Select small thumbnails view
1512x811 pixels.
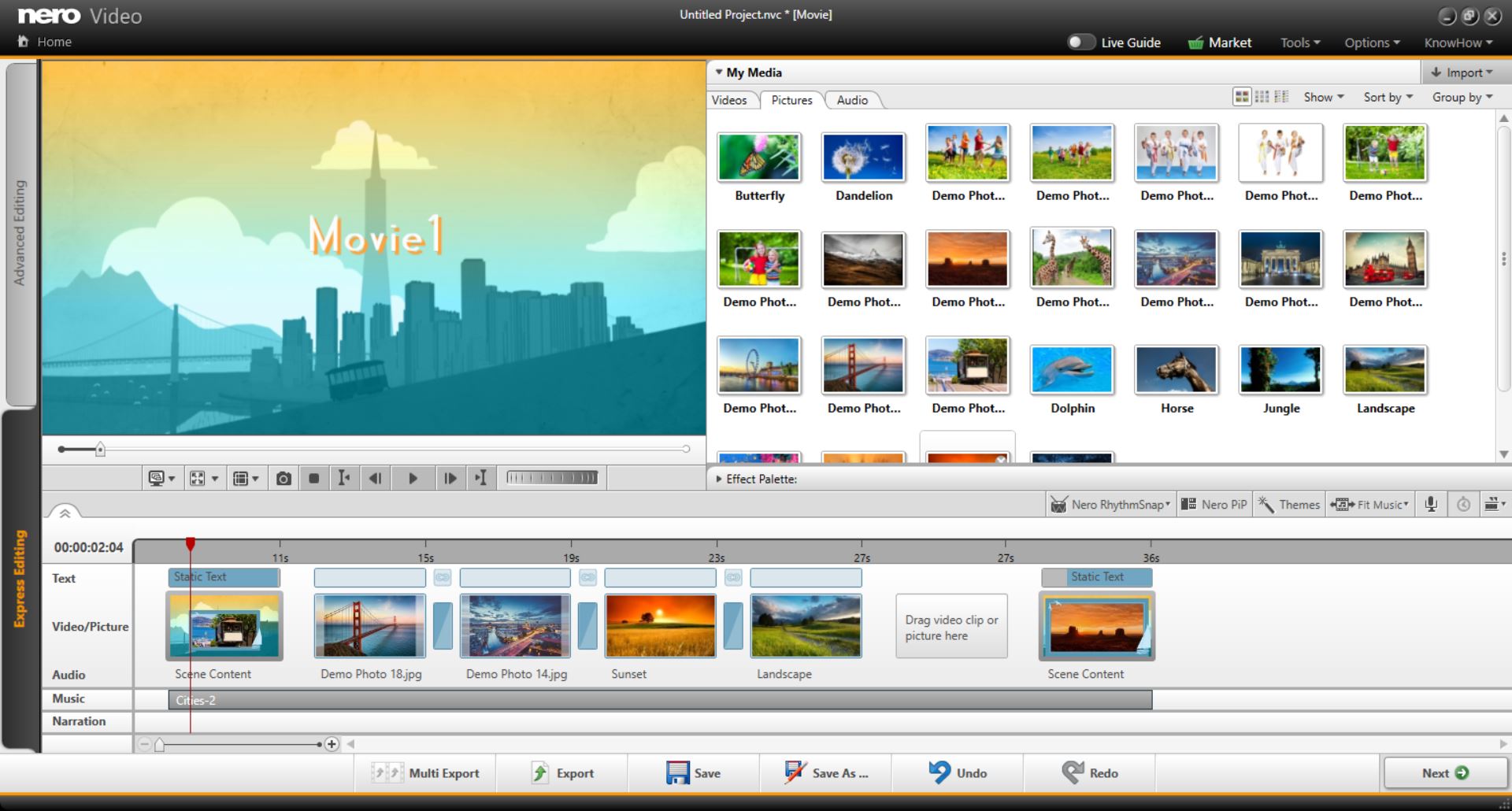[x=1262, y=97]
